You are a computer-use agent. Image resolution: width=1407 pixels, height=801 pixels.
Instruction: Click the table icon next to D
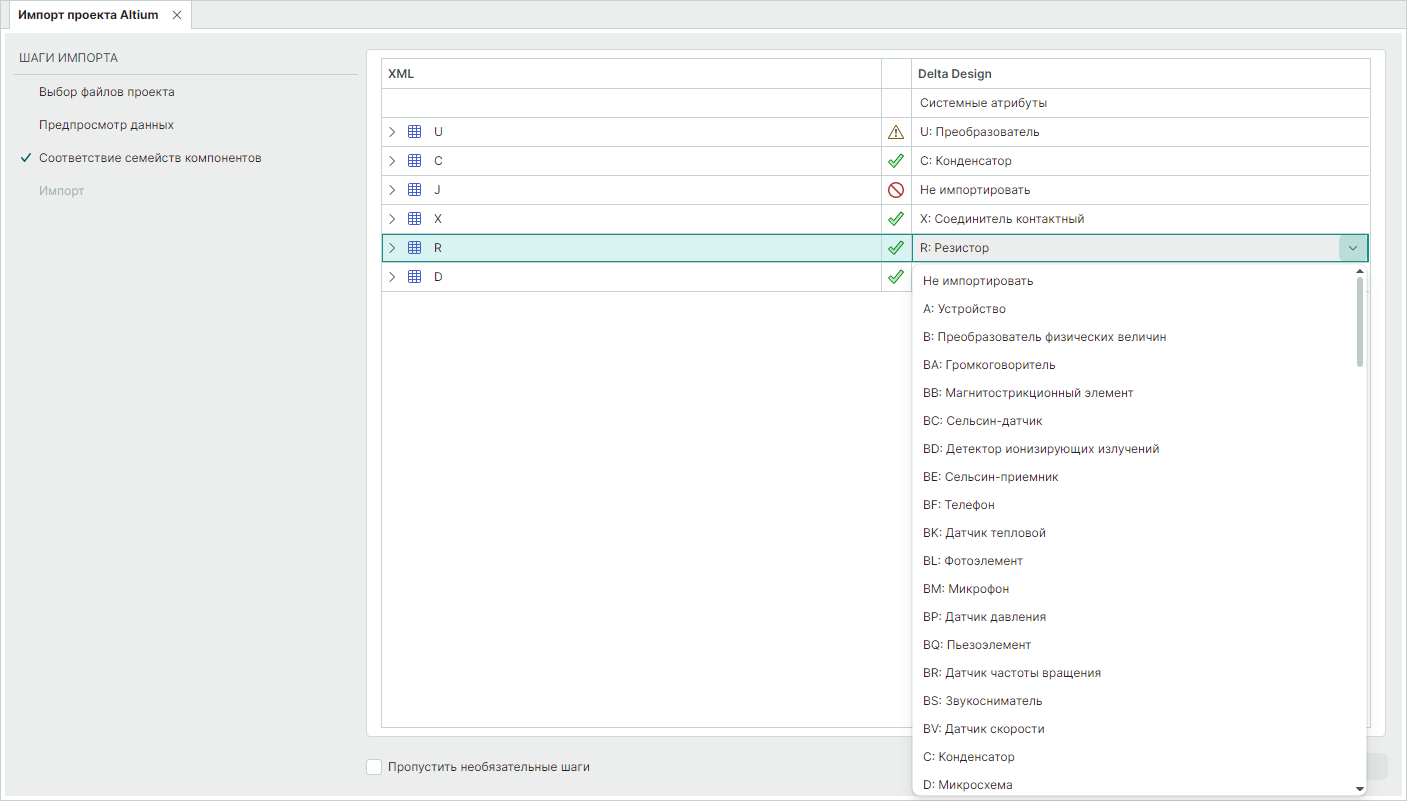[415, 277]
